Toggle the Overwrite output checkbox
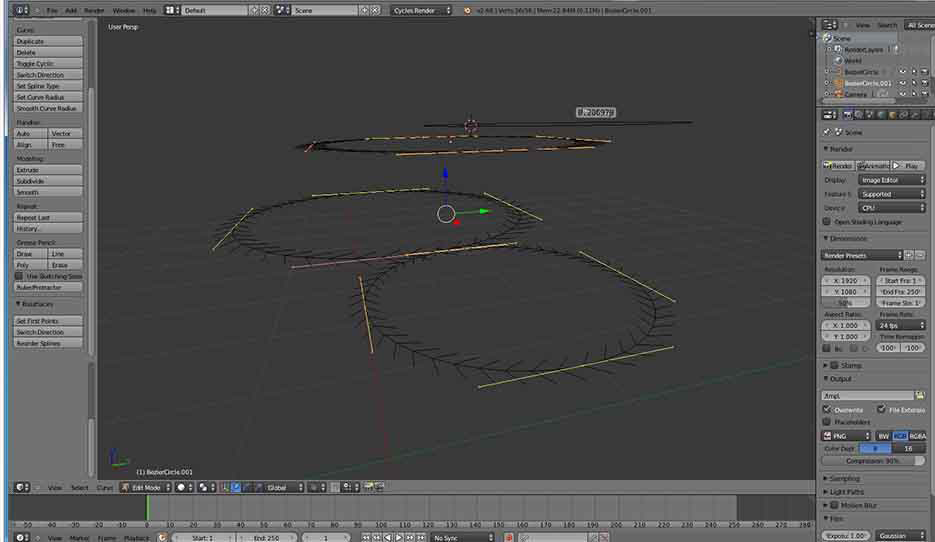 coord(827,409)
